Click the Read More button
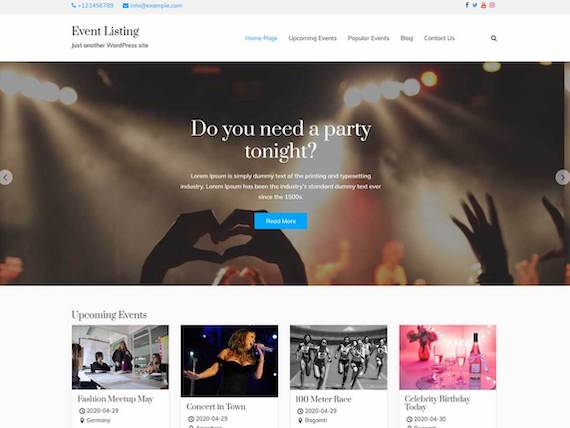 pyautogui.click(x=281, y=221)
